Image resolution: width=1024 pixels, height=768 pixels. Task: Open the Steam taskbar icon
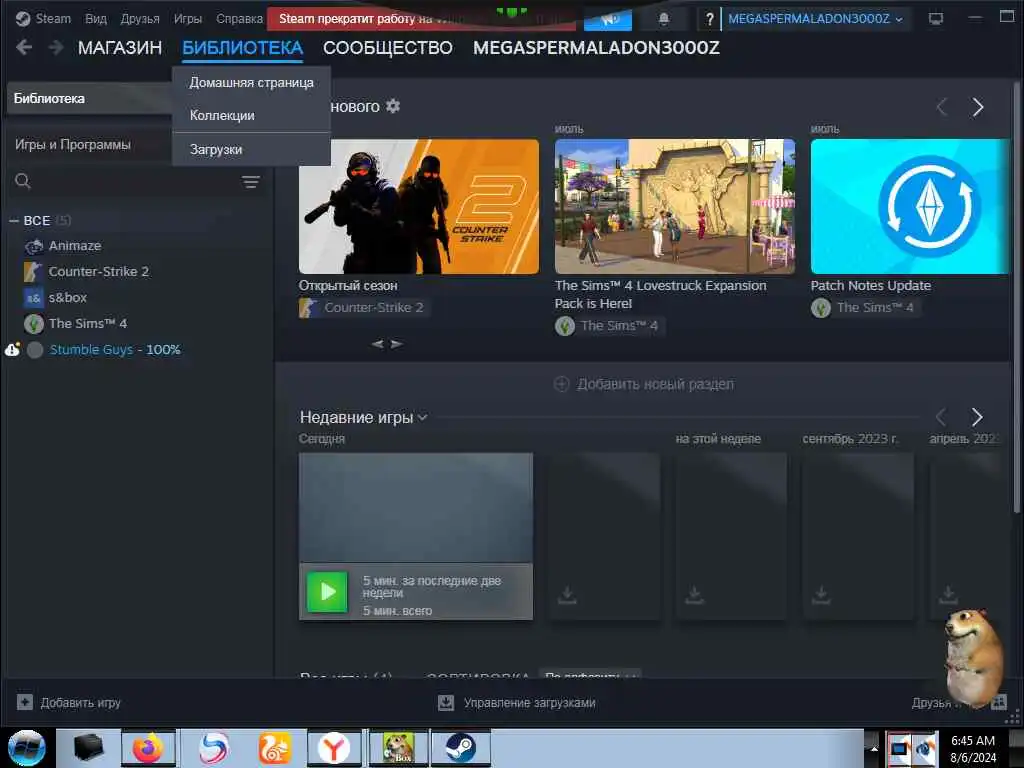click(460, 748)
